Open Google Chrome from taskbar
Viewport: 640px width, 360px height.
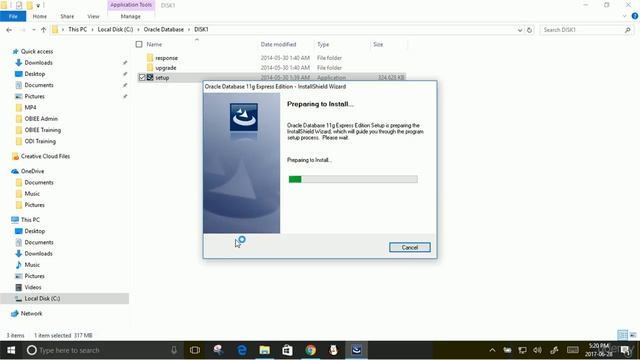[x=310, y=350]
